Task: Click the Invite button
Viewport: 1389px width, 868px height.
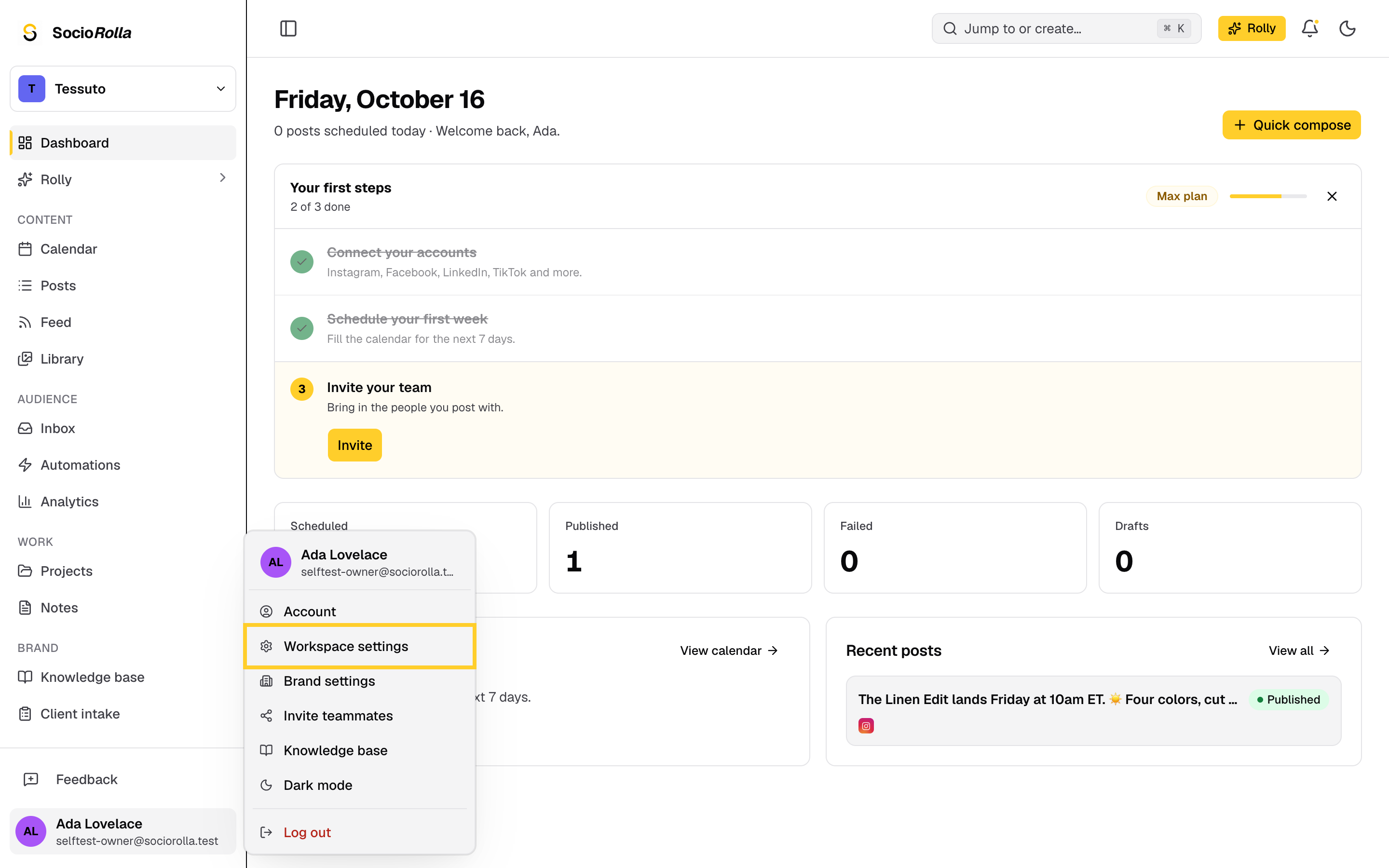Action: pos(354,445)
